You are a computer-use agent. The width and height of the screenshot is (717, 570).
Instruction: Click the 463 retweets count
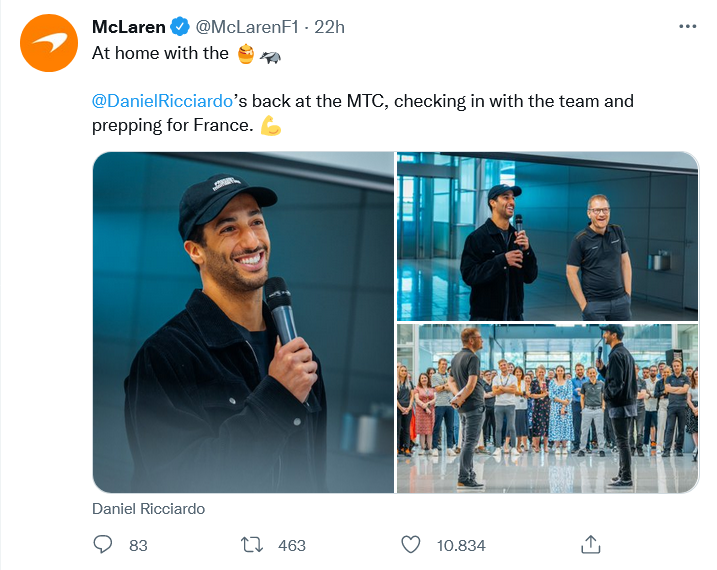point(292,545)
